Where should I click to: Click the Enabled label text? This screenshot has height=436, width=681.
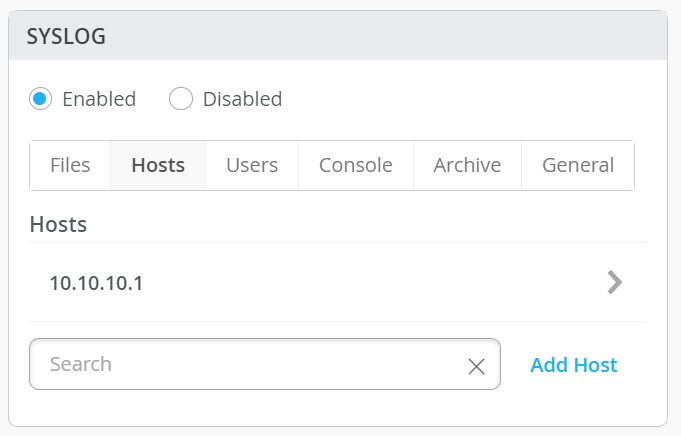98,99
